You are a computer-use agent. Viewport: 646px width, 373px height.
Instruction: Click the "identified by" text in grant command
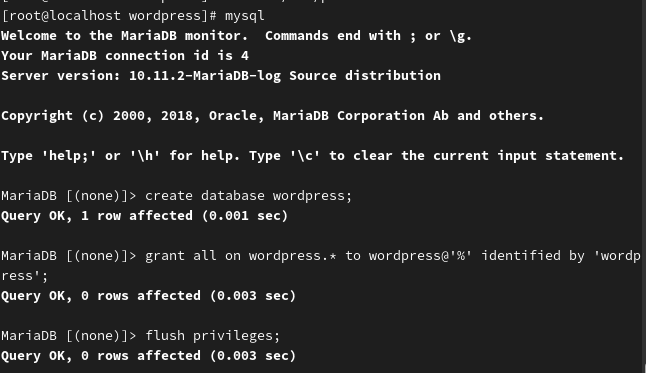(533, 256)
